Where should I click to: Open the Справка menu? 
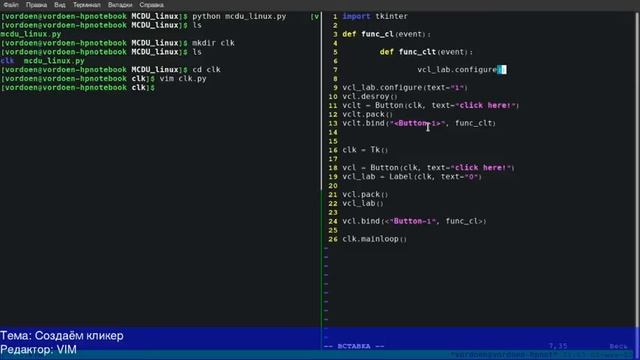(x=151, y=5)
